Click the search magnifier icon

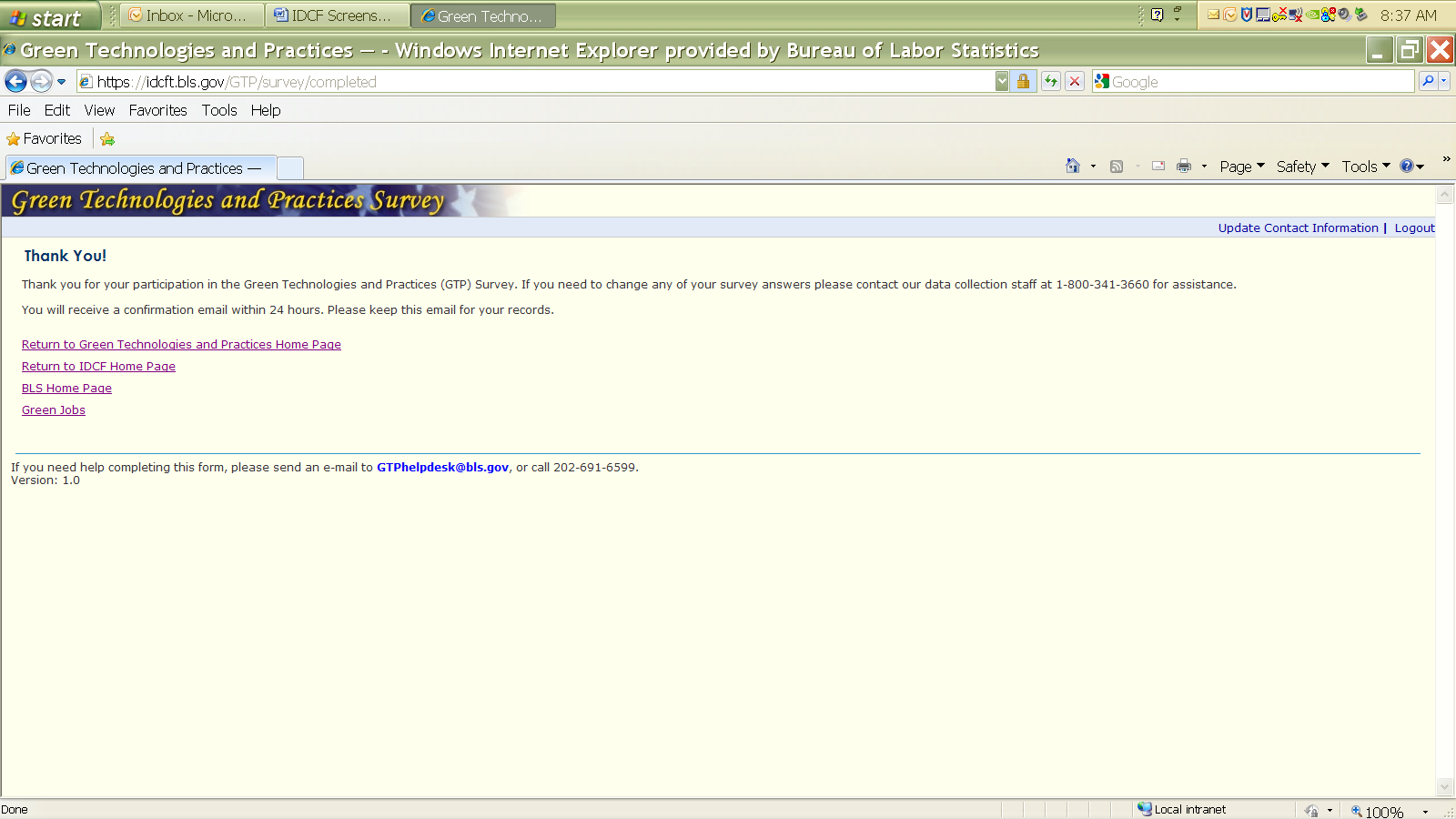(x=1428, y=82)
